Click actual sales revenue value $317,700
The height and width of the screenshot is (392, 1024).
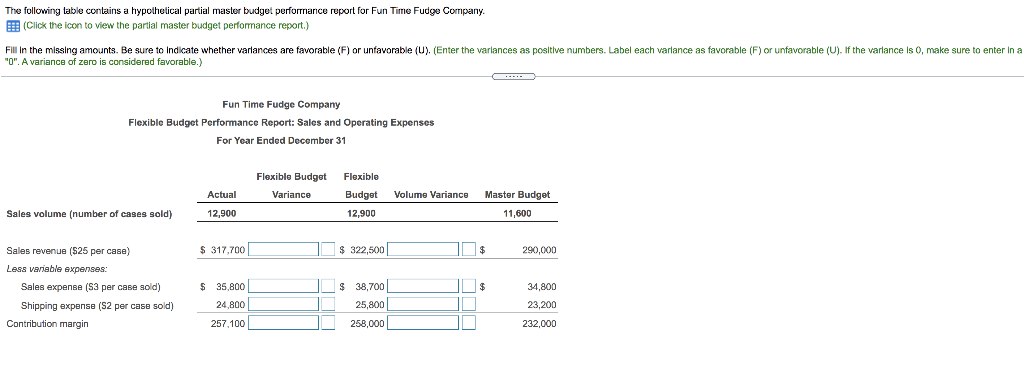pyautogui.click(x=223, y=250)
